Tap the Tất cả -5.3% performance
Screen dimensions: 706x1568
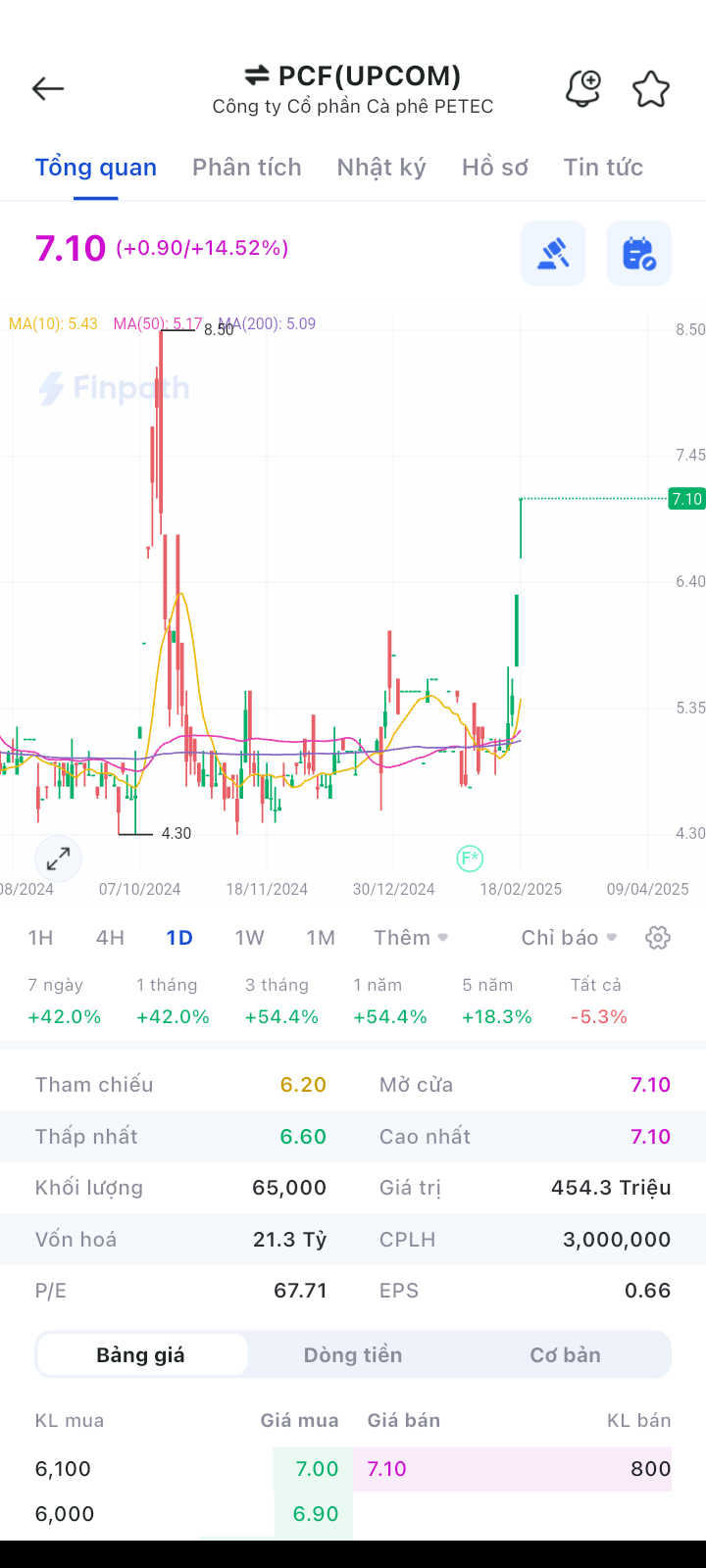tap(598, 1002)
